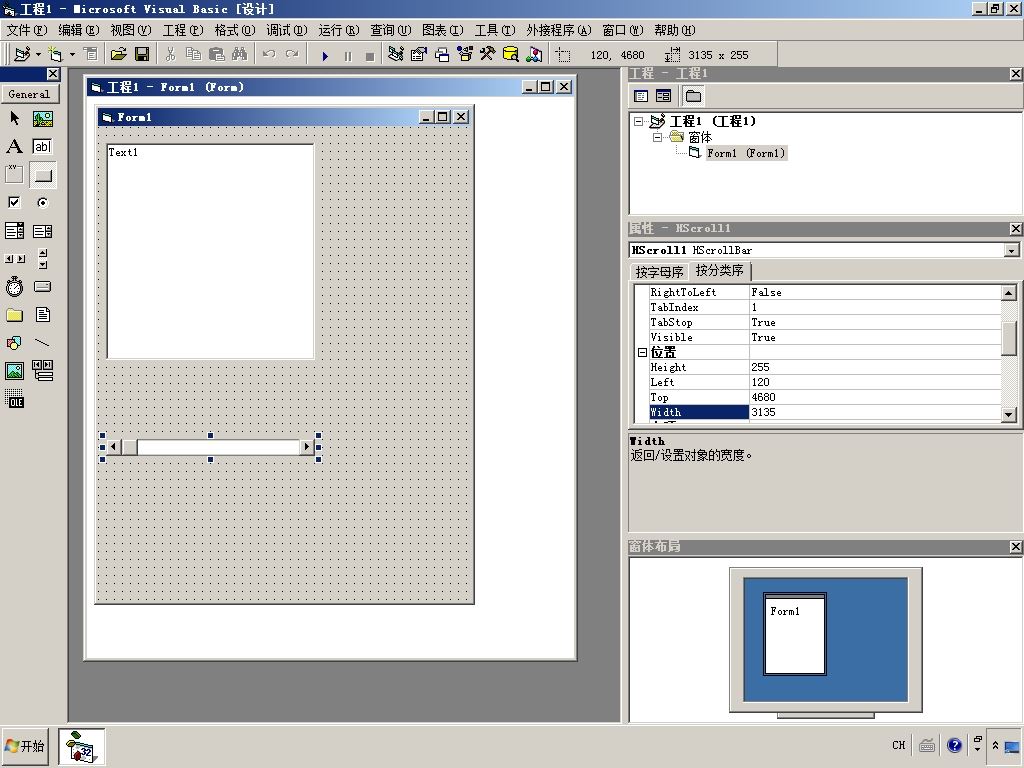The height and width of the screenshot is (768, 1024).
Task: Click the HScroll1 scrollbar left arrow
Action: [114, 447]
